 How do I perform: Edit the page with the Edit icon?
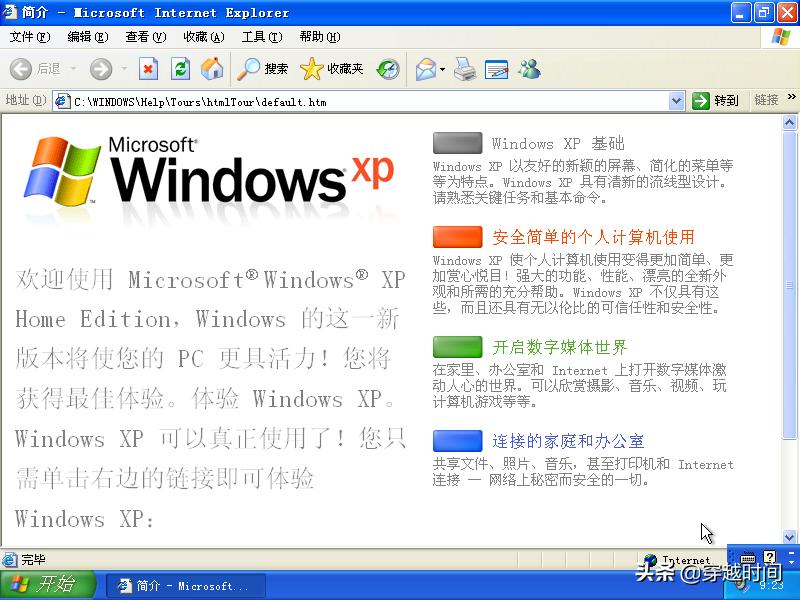click(x=494, y=70)
